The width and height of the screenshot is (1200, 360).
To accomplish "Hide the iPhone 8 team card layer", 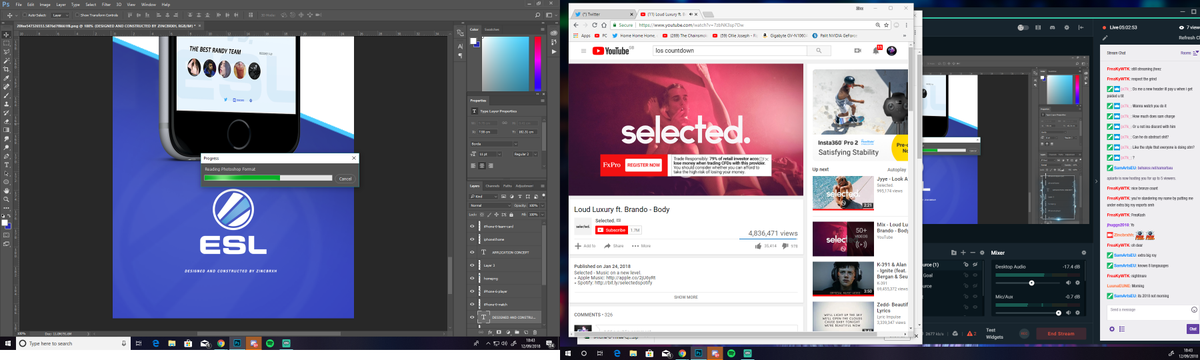I will [472, 227].
